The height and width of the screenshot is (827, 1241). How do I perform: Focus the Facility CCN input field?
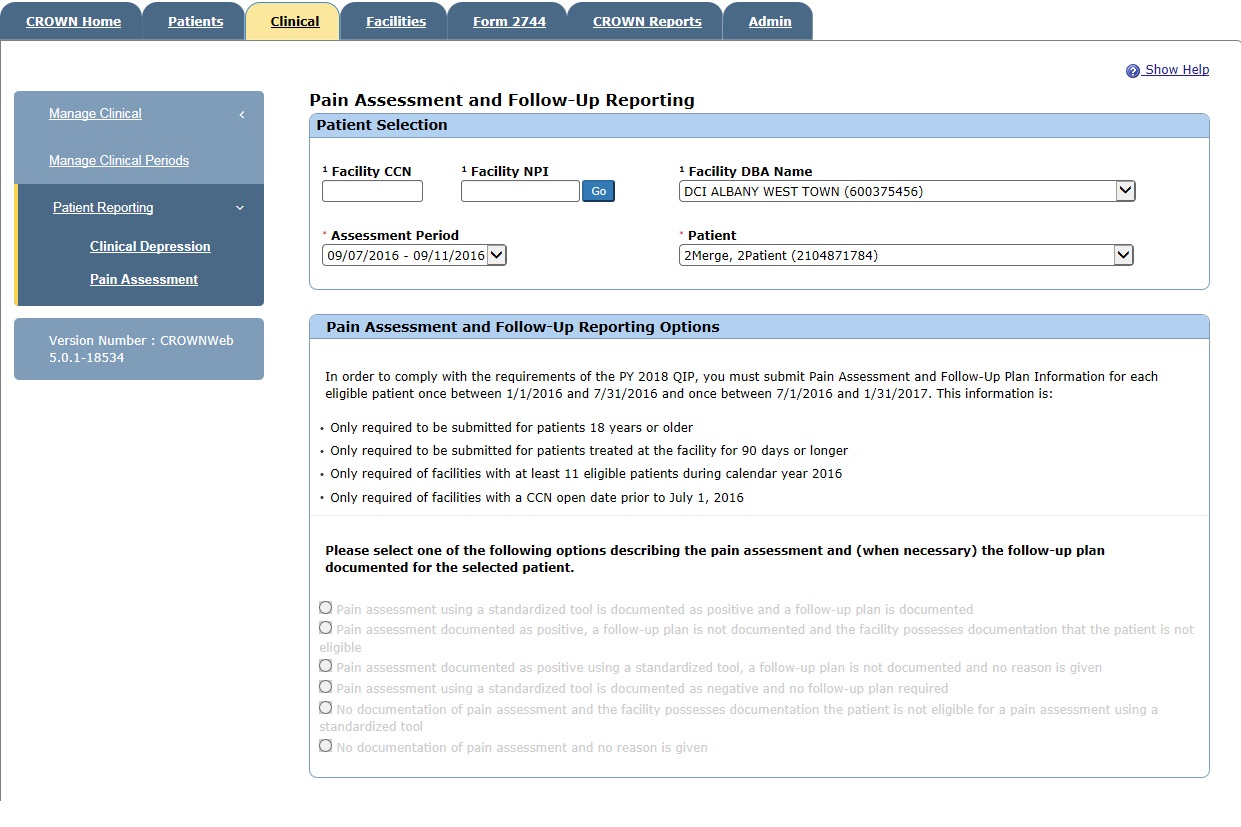[x=372, y=191]
